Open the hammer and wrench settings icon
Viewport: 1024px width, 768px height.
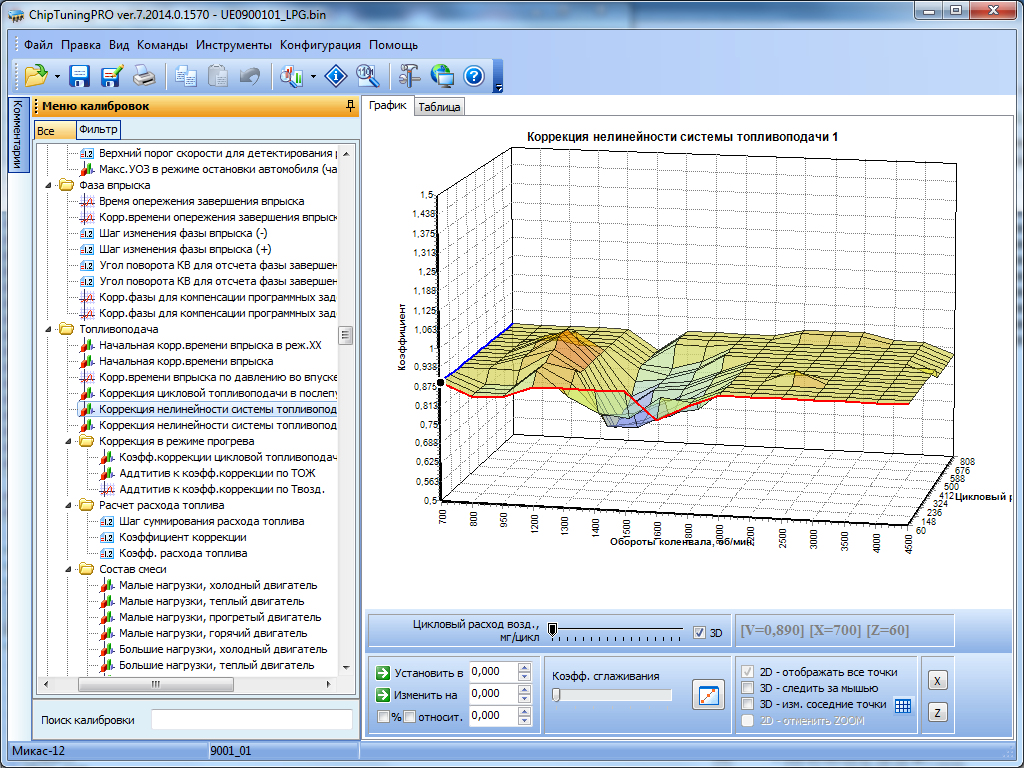point(409,75)
